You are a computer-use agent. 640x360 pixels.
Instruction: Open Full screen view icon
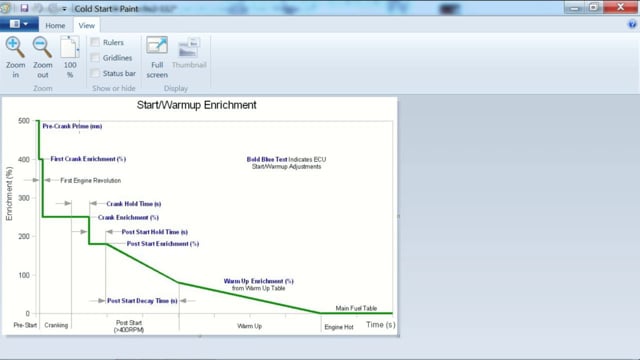tap(157, 46)
